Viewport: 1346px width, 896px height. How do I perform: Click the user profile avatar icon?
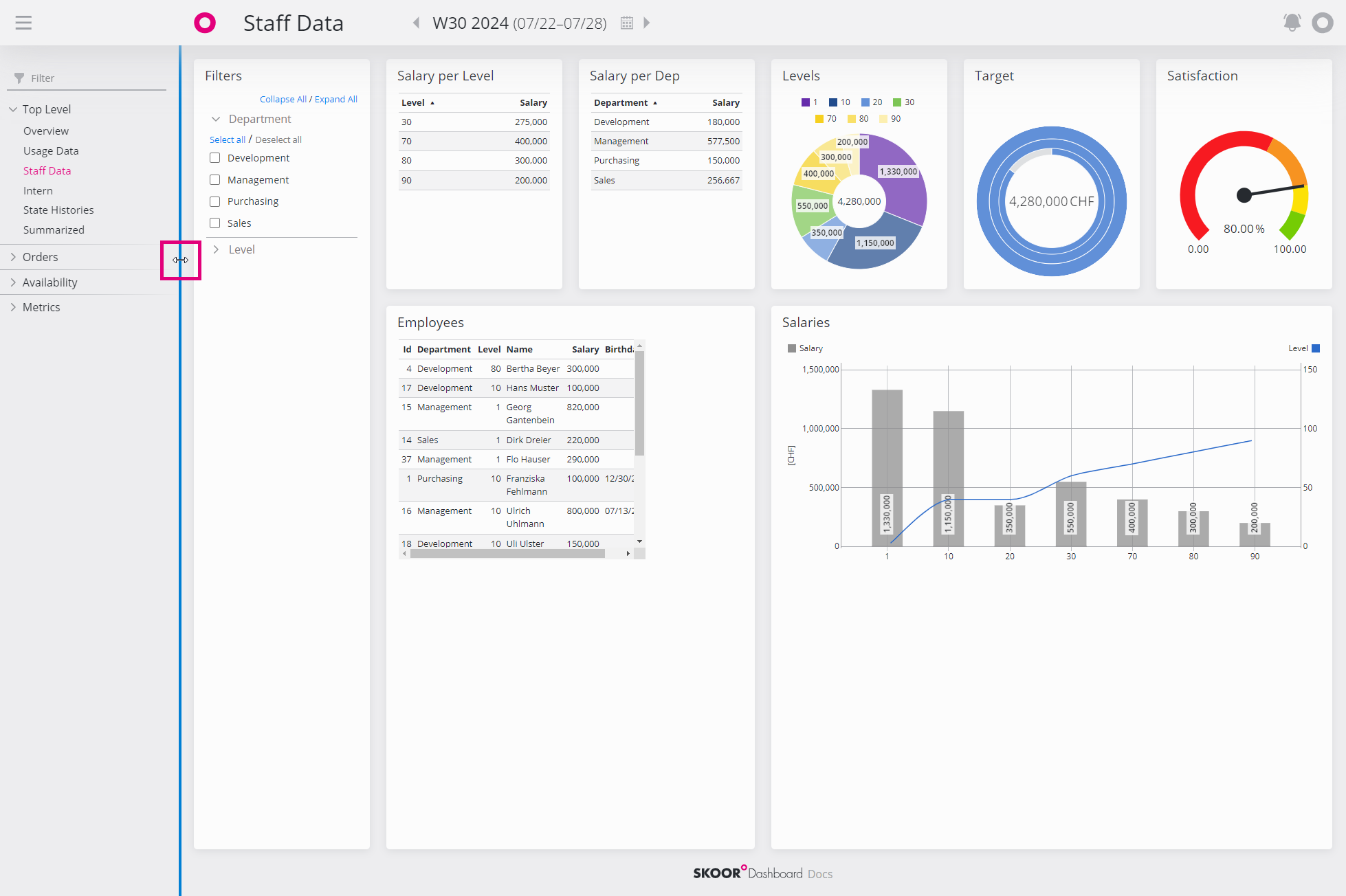1323,22
